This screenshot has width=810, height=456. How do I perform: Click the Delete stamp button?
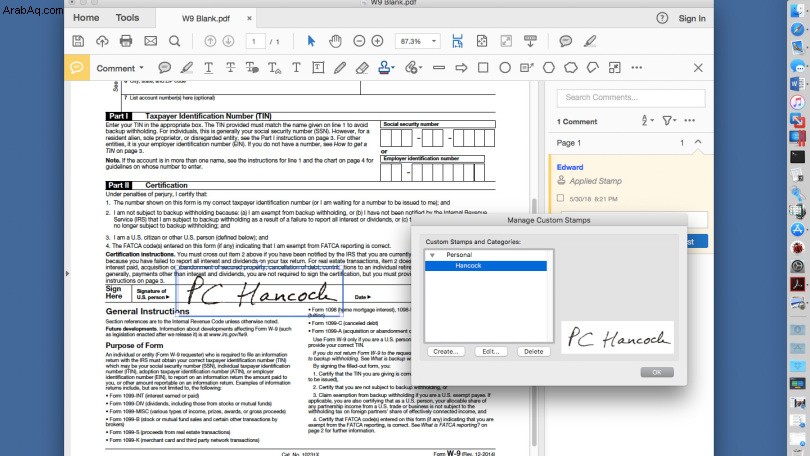point(534,351)
